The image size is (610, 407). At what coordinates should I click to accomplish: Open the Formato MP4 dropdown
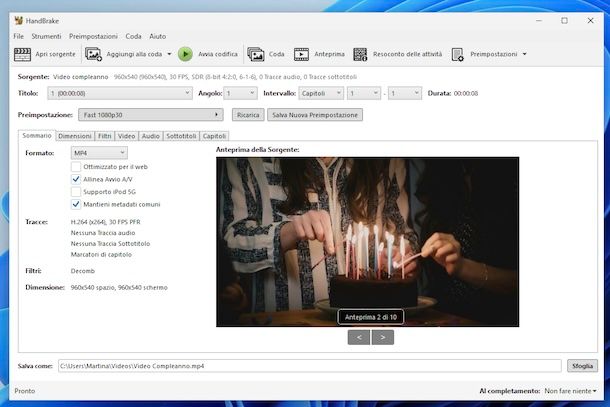(98, 152)
